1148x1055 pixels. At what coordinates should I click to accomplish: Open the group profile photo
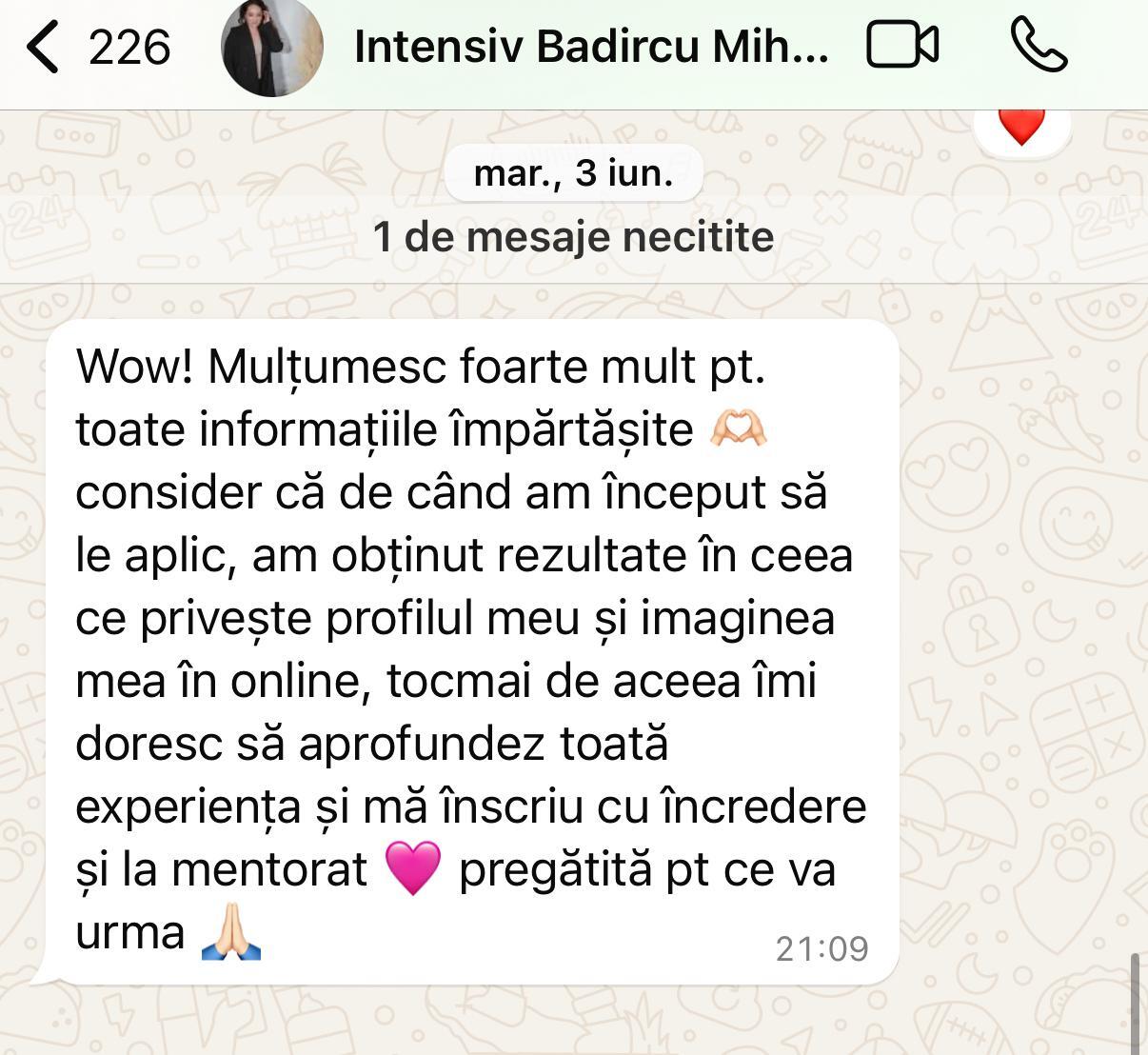pos(272,47)
